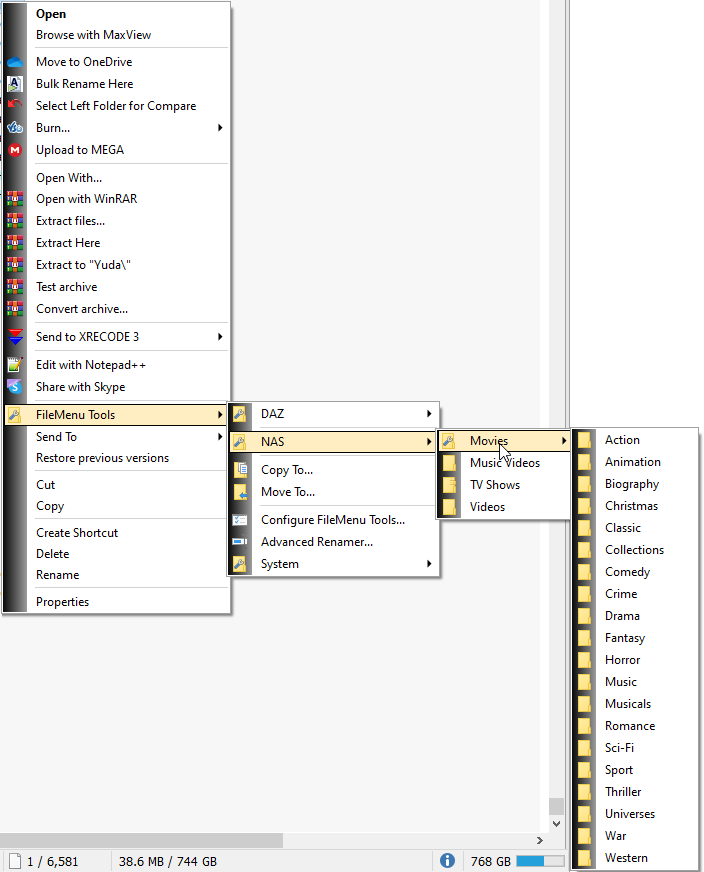
Task: Click the 1 / 6,581 selection count
Action: pos(53,861)
